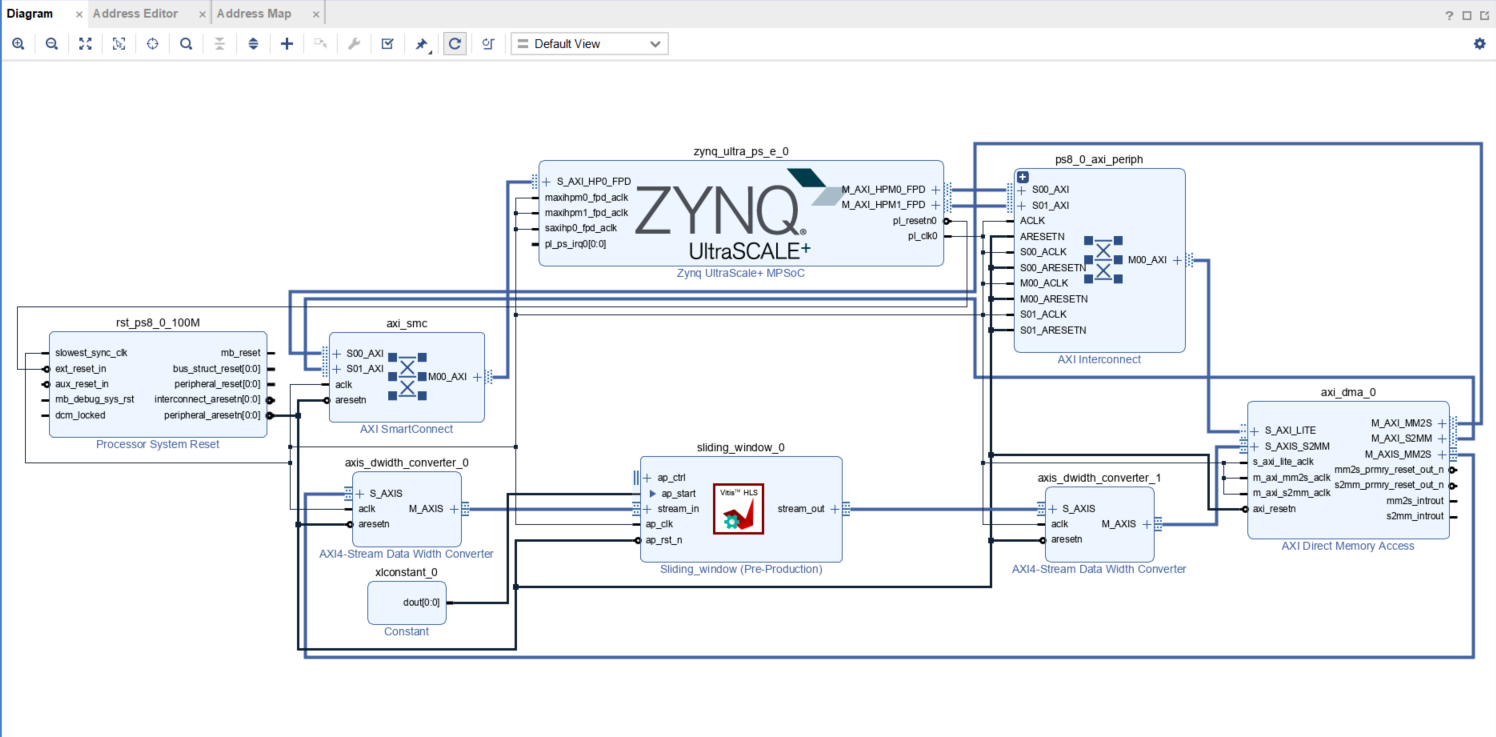This screenshot has width=1496, height=737.
Task: Click the Zoom Out toolbar icon
Action: pyautogui.click(x=52, y=44)
